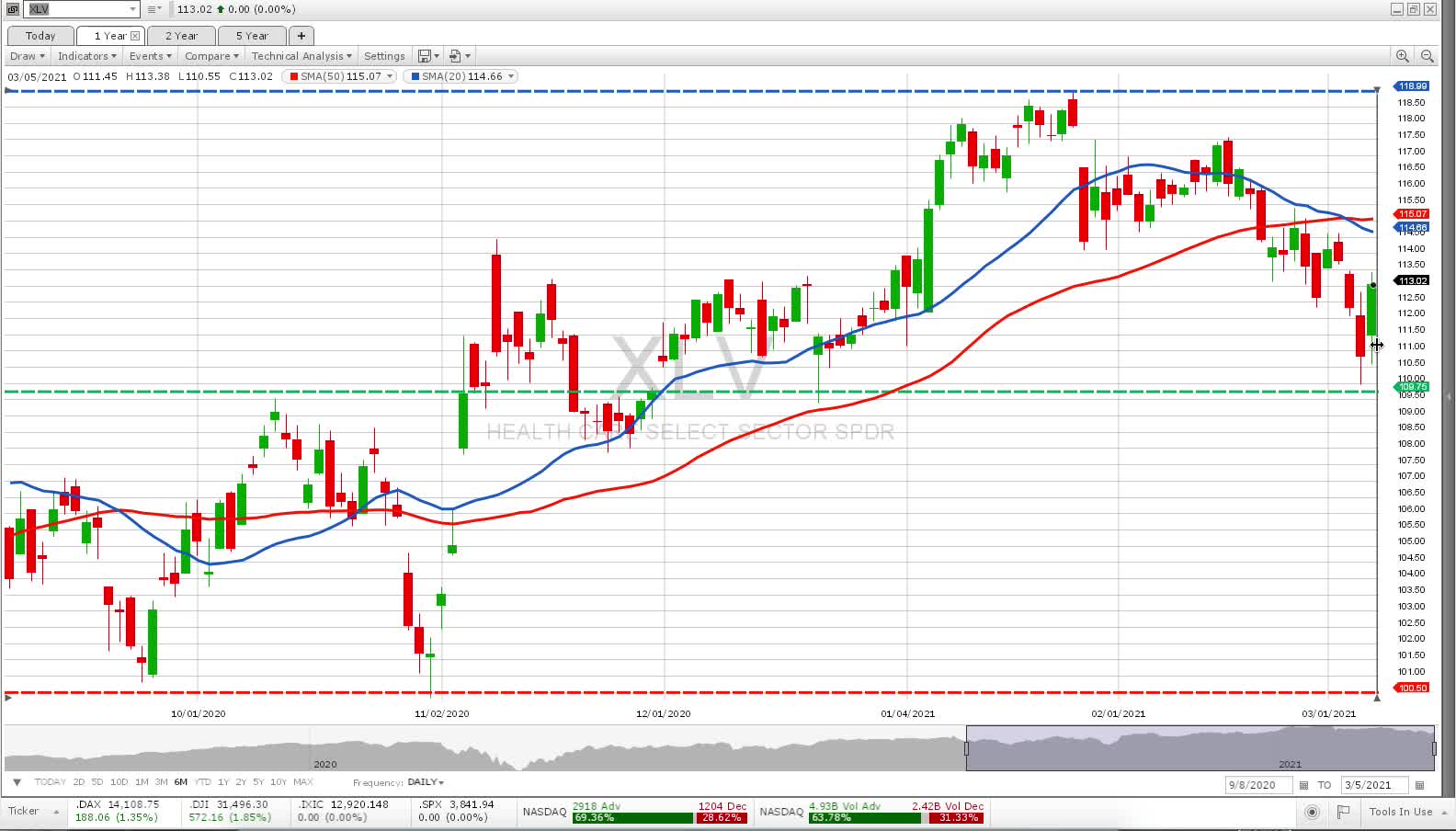Click the end date field 3/5/2021
This screenshot has height=831, width=1456.
pyautogui.click(x=1374, y=785)
